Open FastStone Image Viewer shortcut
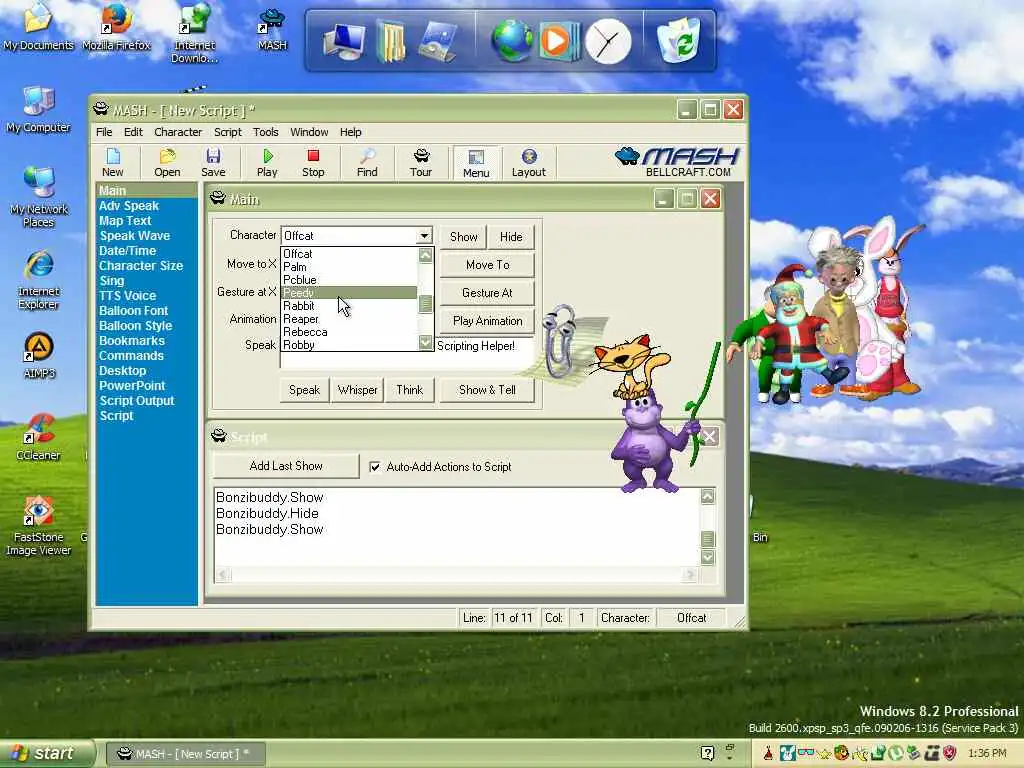Screen dimensions: 1024x768 coord(39,526)
